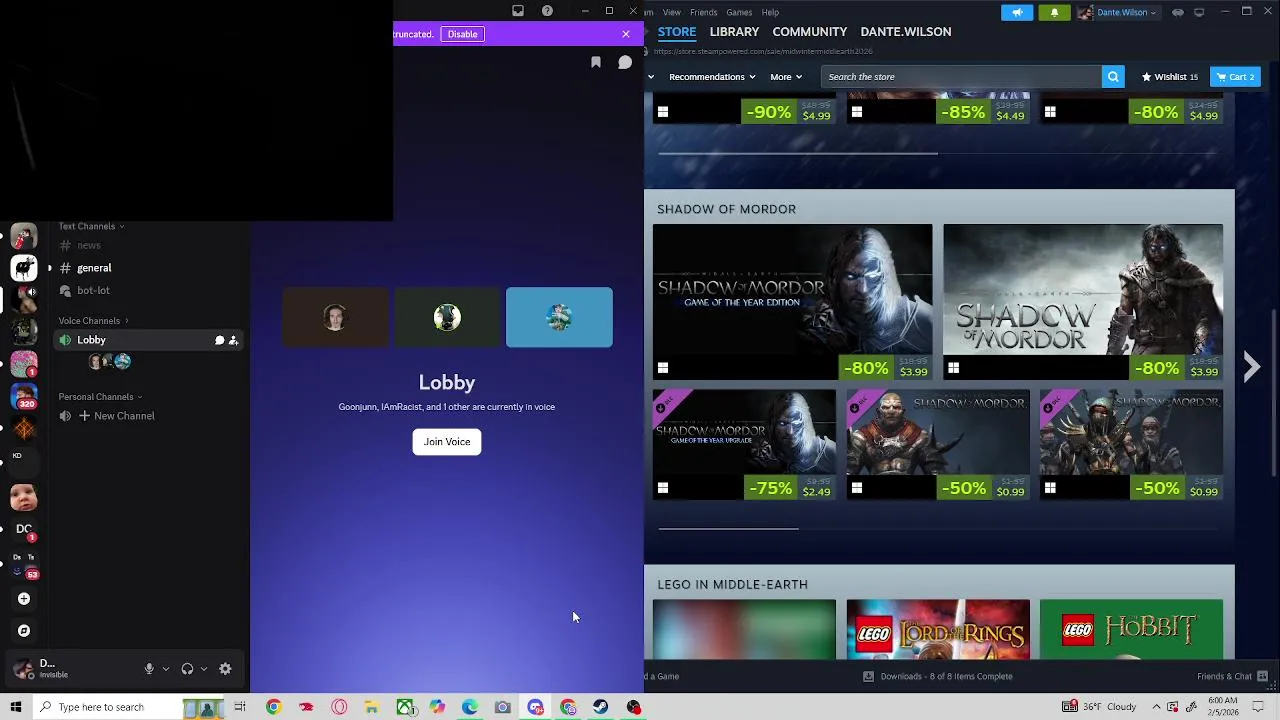Open Steam Help menu
1280x720 pixels.
pyautogui.click(x=770, y=12)
